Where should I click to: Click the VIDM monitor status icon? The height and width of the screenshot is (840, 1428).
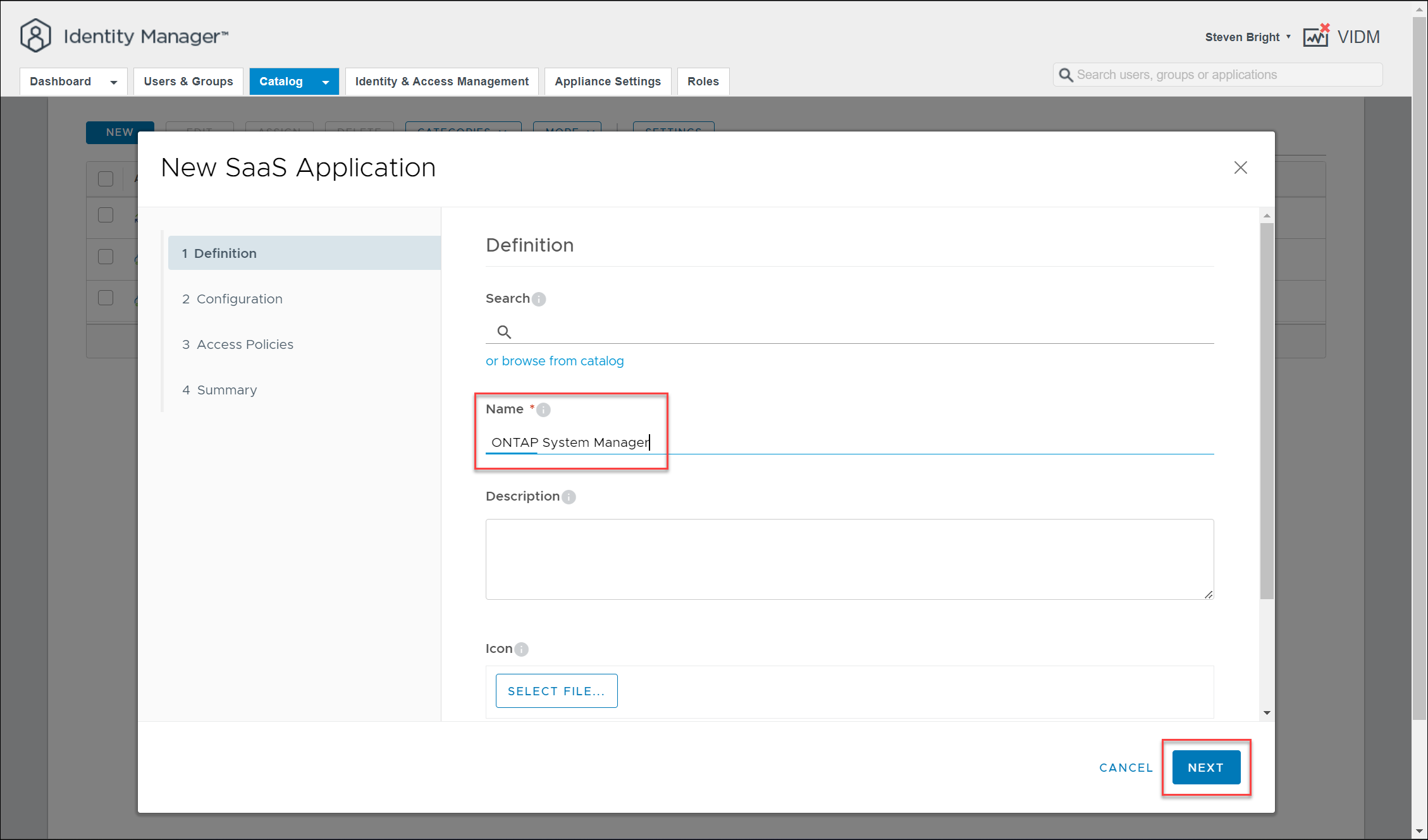[1316, 36]
